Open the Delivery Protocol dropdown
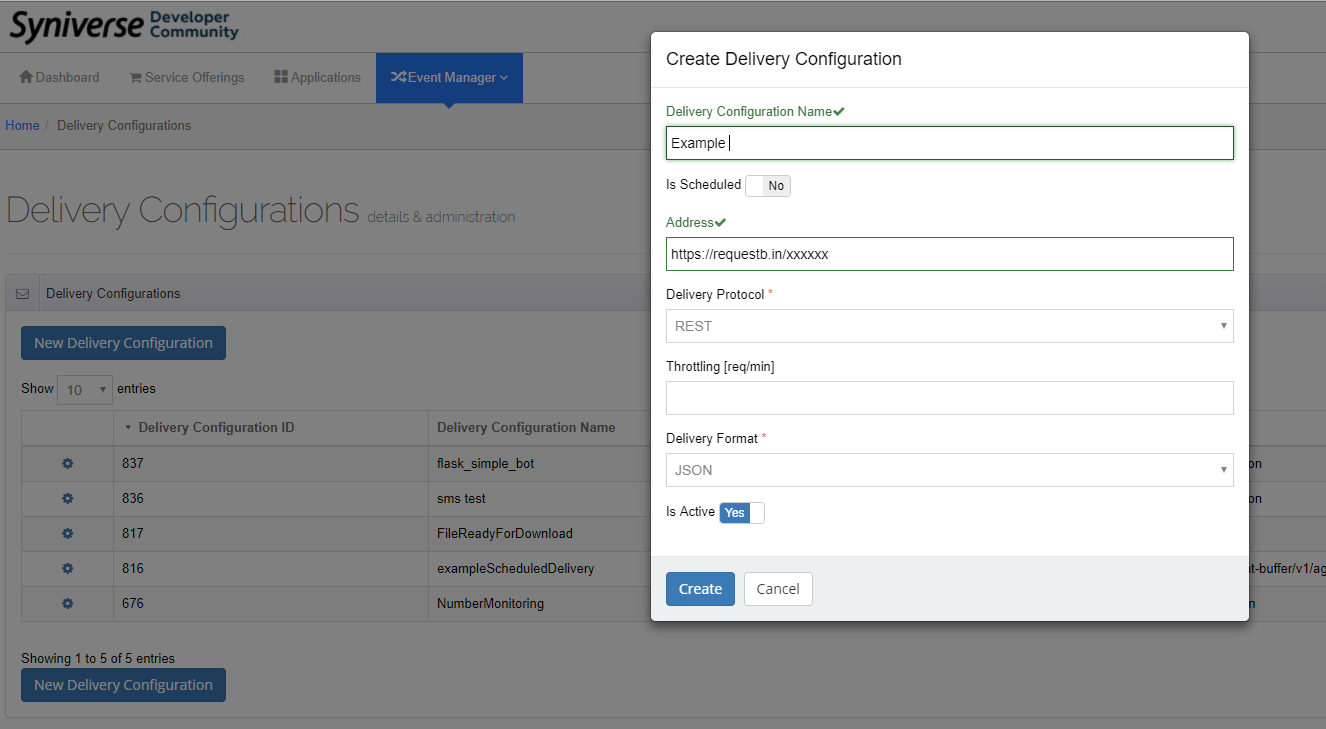The width and height of the screenshot is (1326, 729). point(949,326)
